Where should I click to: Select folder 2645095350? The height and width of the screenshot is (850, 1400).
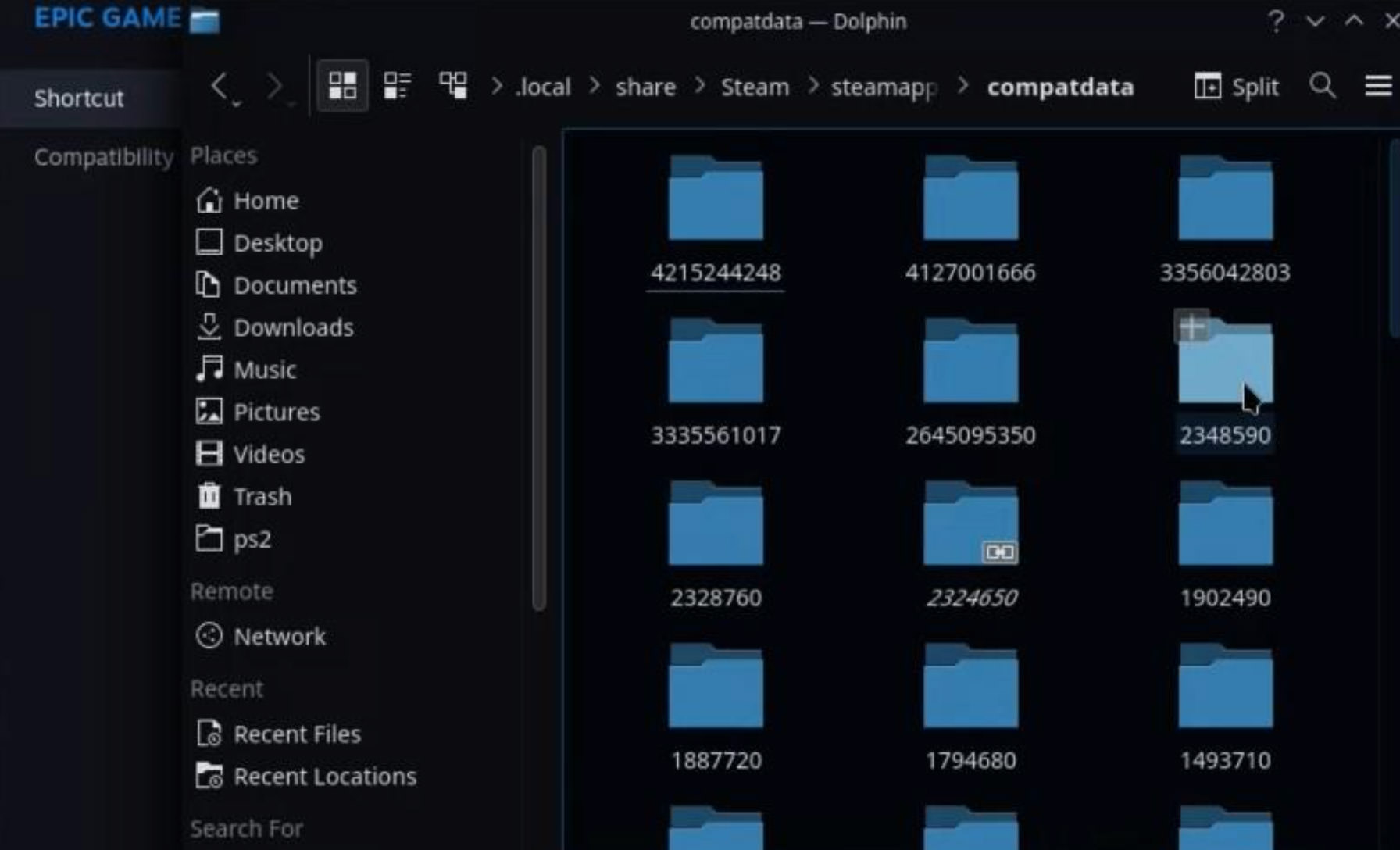click(x=970, y=381)
